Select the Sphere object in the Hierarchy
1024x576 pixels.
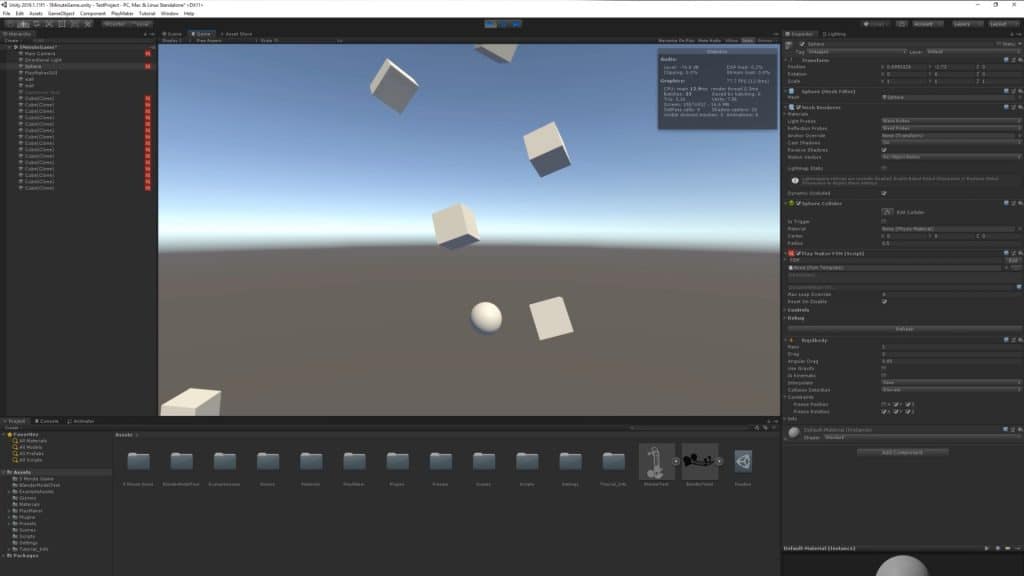(33, 67)
